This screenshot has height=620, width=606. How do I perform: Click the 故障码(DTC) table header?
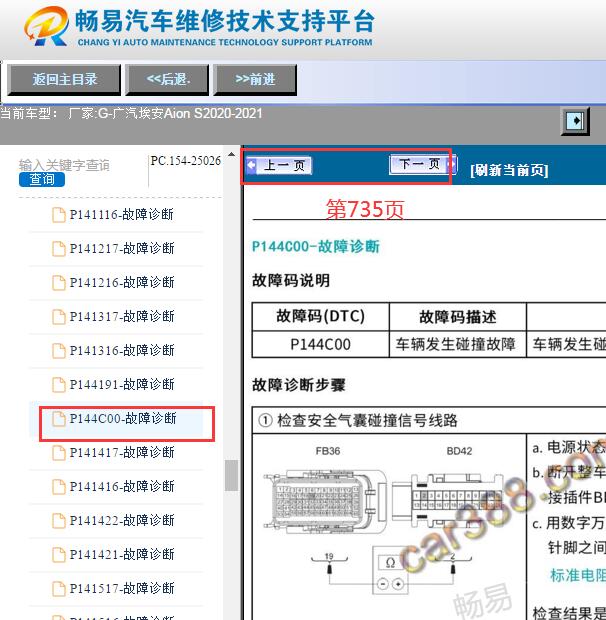(321, 317)
